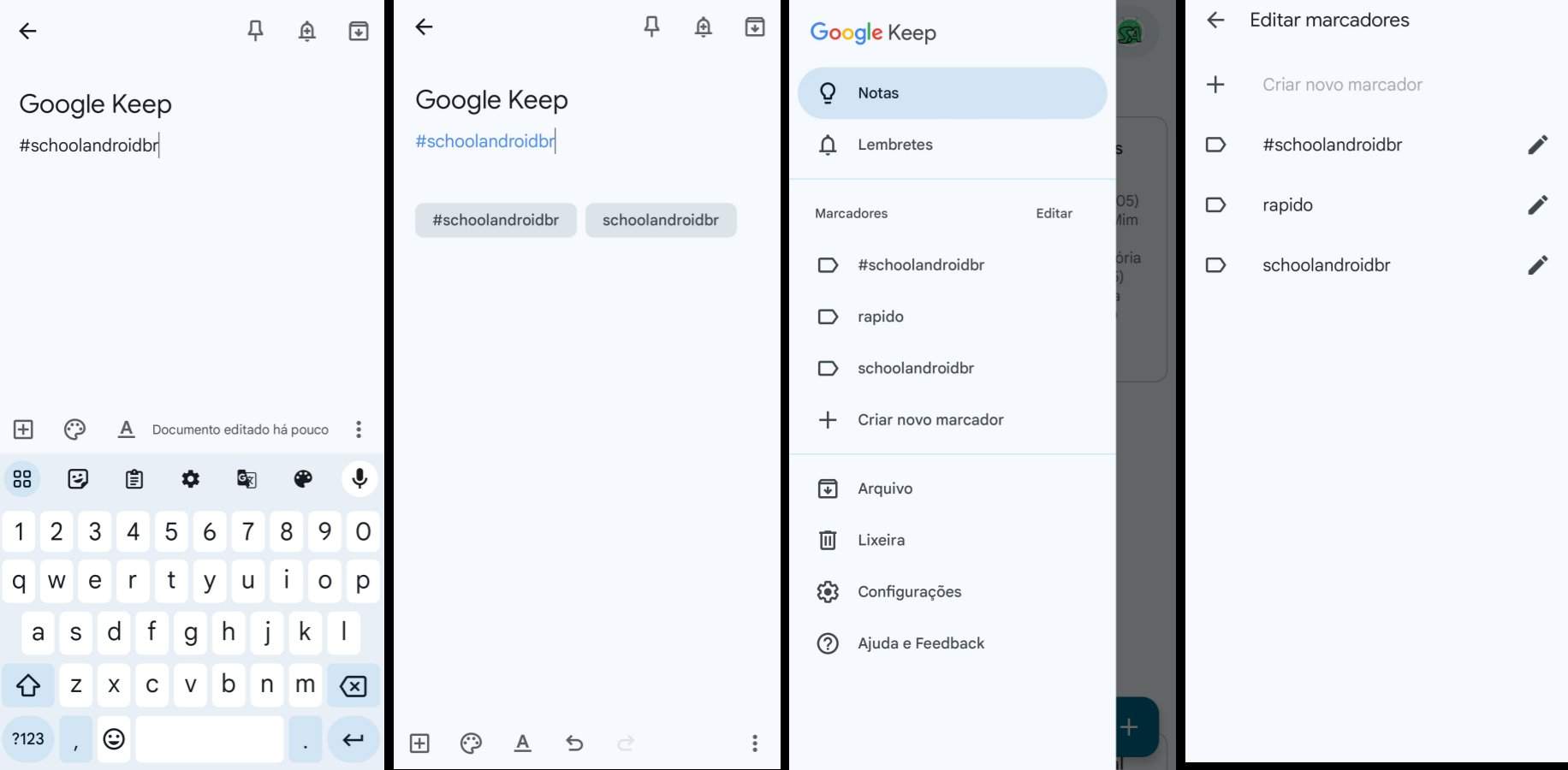This screenshot has width=1568, height=770.
Task: Open Lixeira in the drawer
Action: pyautogui.click(x=952, y=540)
